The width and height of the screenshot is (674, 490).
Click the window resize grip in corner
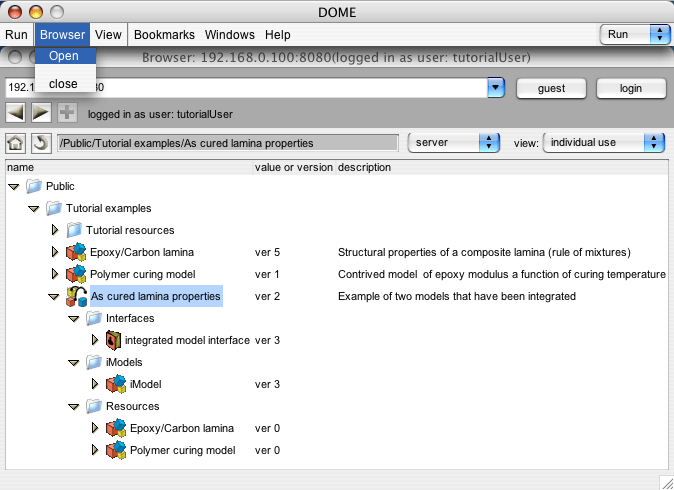(666, 482)
